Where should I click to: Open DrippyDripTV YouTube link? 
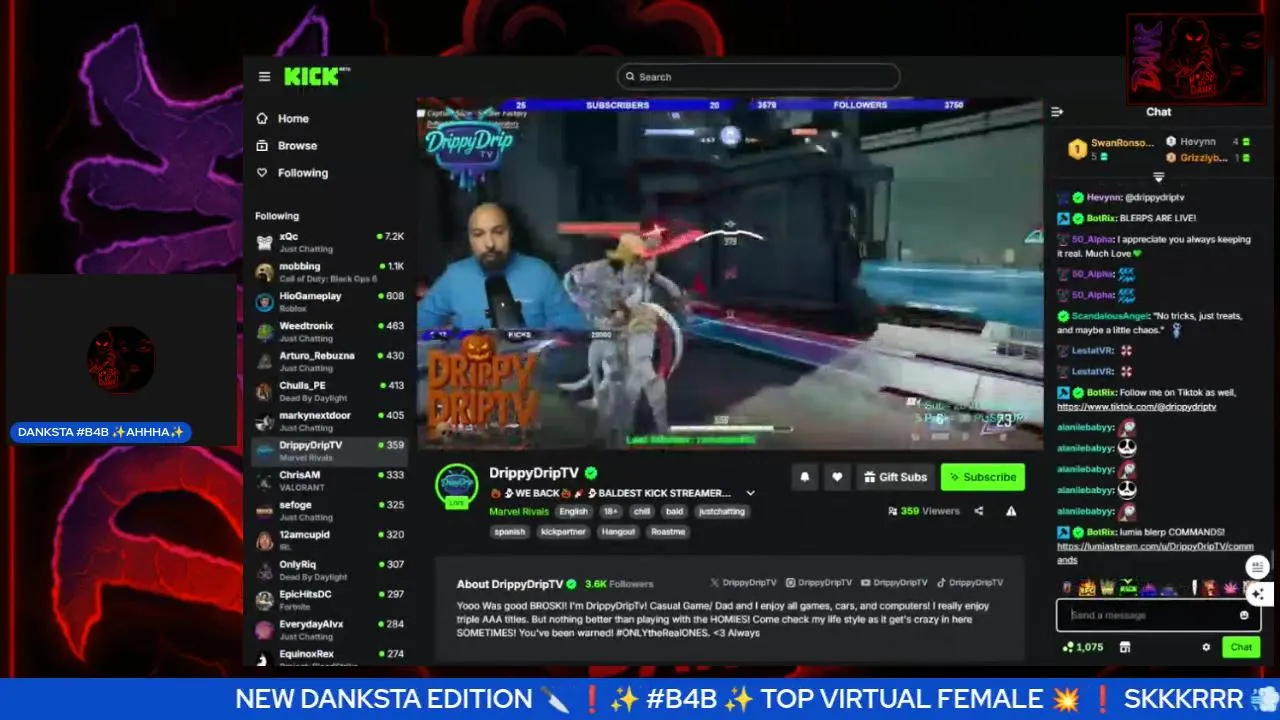pos(895,582)
